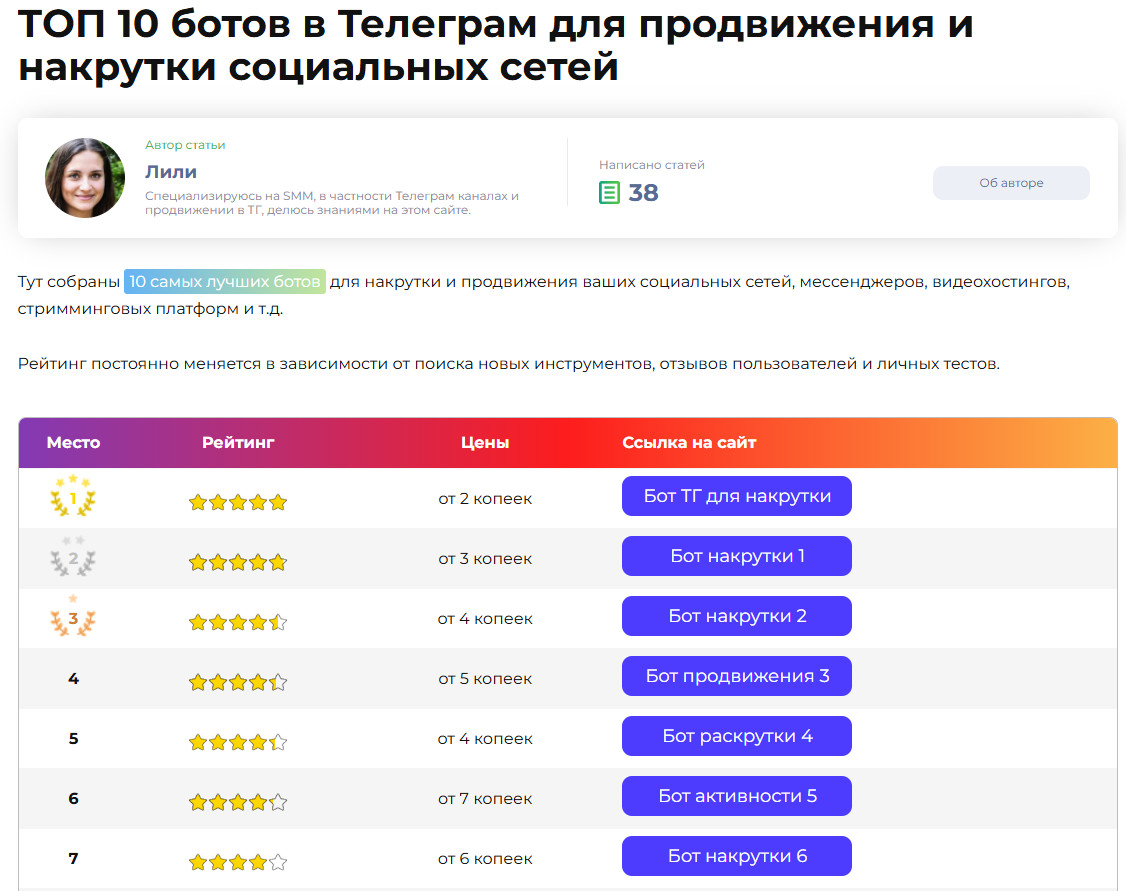Click author bio text about SMM
This screenshot has width=1126, height=891.
pyautogui.click(x=332, y=202)
